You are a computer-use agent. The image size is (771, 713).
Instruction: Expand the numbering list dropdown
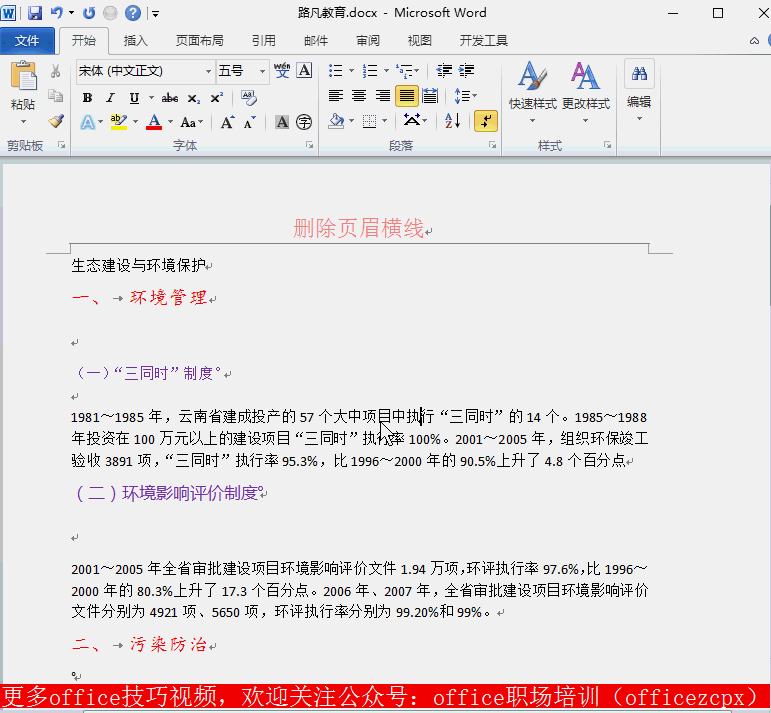tap(386, 71)
